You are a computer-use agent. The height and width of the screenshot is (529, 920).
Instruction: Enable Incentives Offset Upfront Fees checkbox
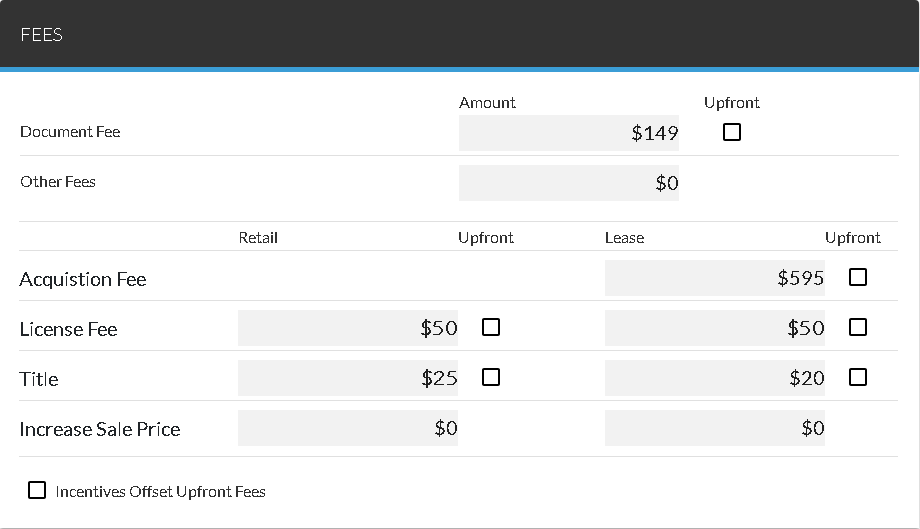[37, 490]
